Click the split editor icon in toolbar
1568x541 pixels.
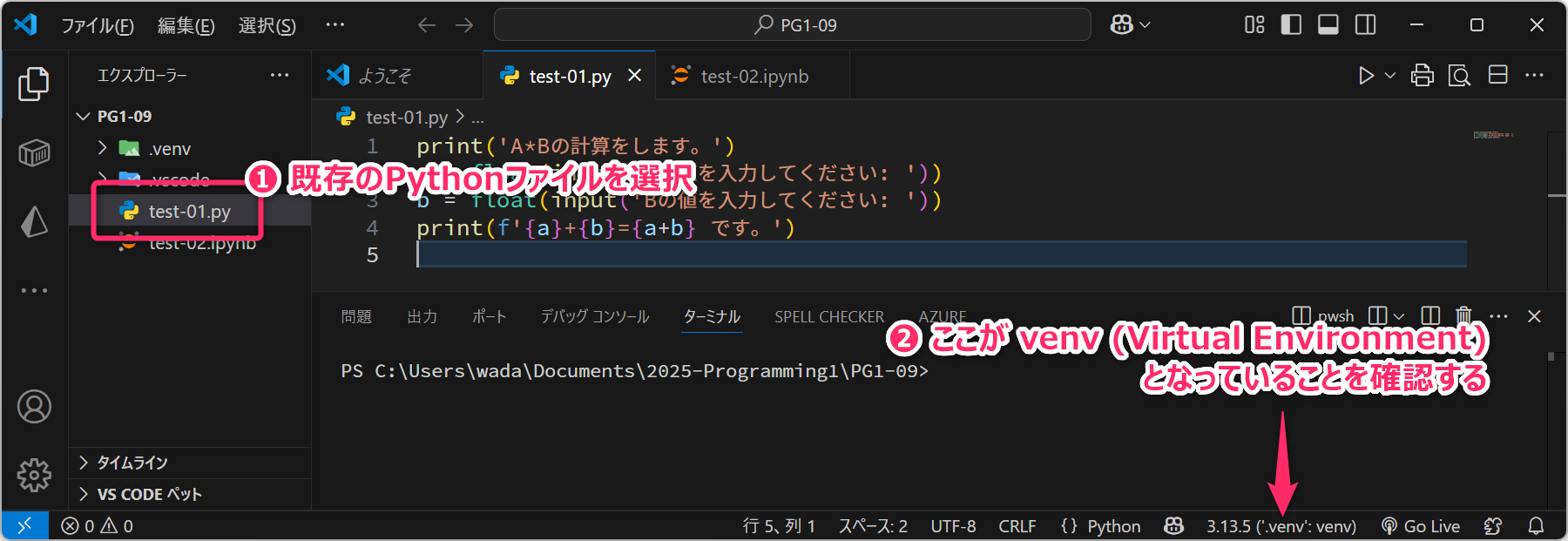1497,76
